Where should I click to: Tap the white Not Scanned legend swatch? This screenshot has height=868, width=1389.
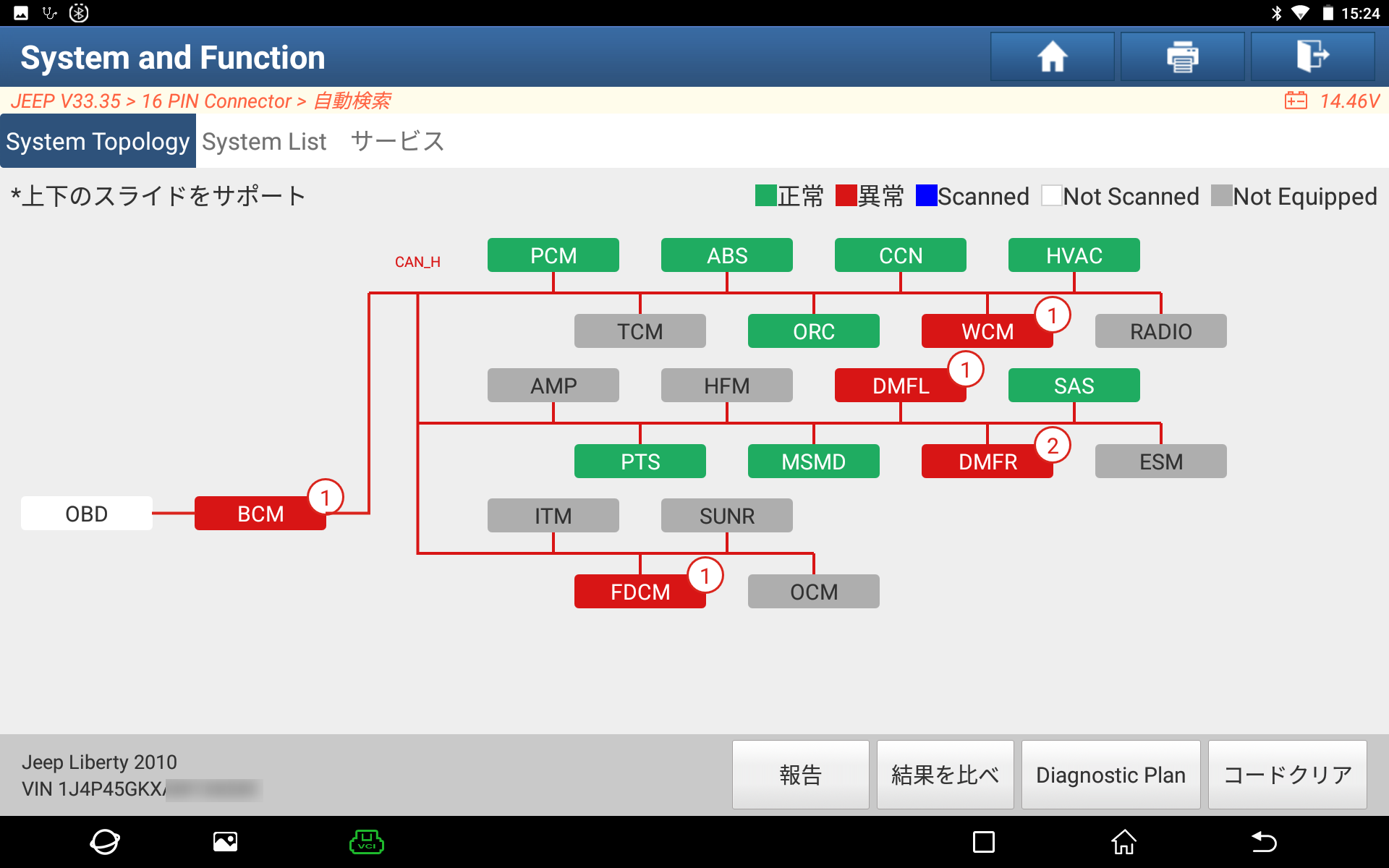tap(1052, 195)
